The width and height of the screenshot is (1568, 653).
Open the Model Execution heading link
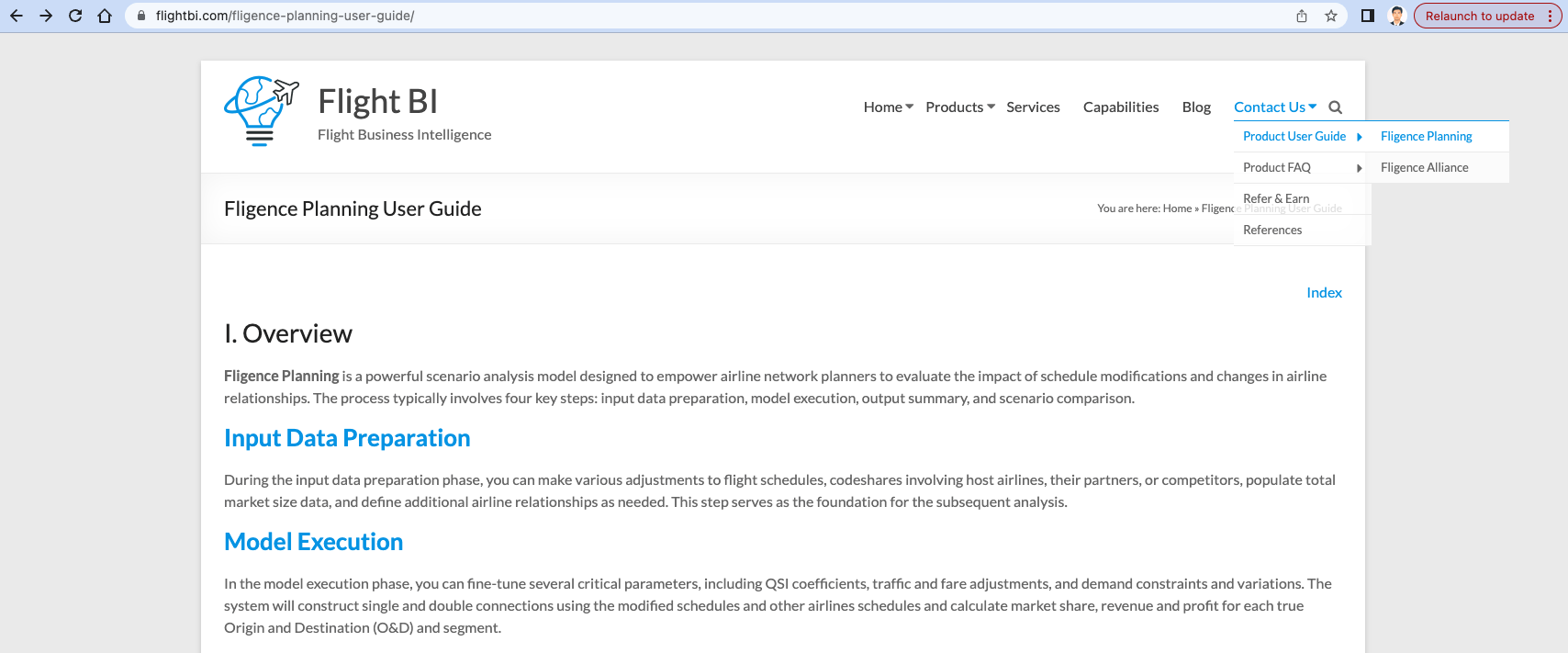314,542
